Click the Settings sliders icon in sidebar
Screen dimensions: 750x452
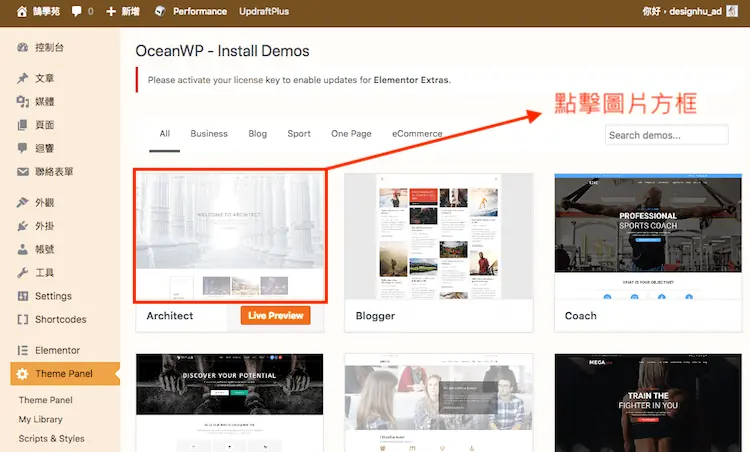tap(22, 296)
